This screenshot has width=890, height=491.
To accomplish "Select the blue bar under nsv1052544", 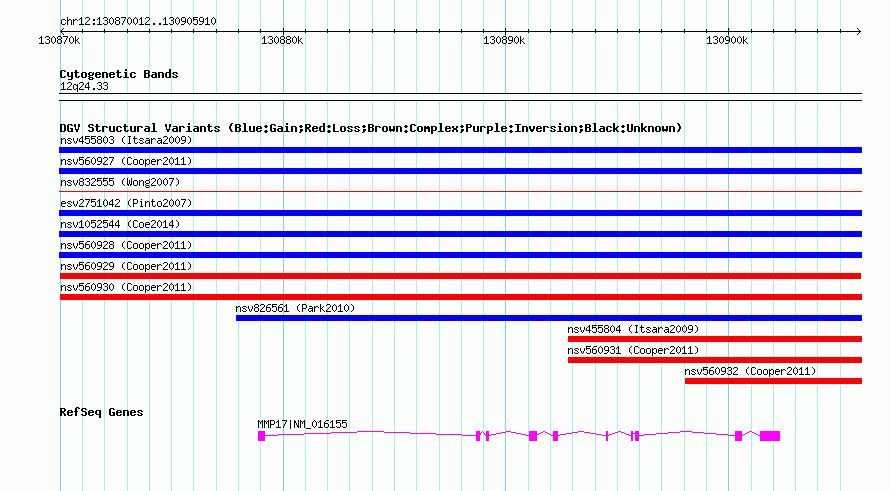I will click(x=460, y=234).
